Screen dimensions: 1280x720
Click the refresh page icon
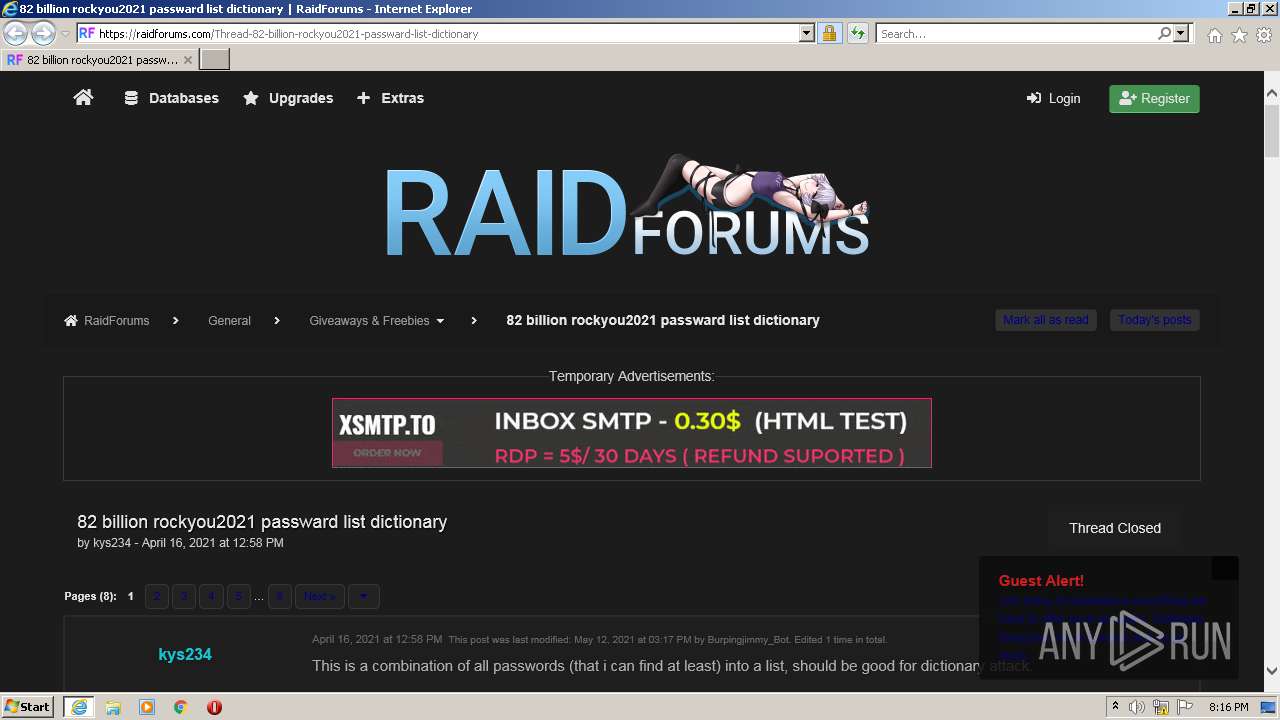pos(857,33)
